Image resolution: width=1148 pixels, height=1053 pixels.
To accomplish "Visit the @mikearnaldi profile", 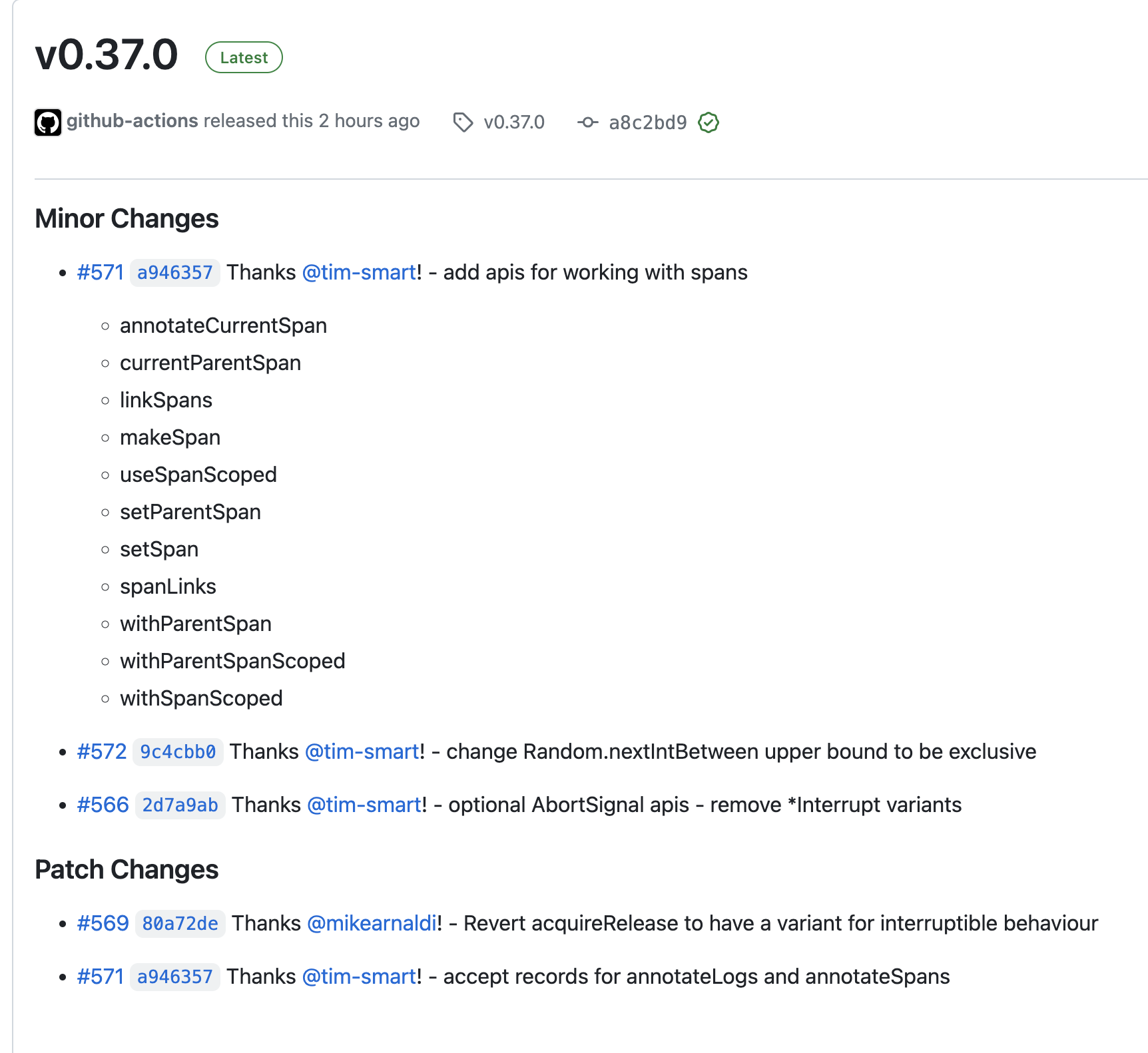I will click(x=372, y=924).
